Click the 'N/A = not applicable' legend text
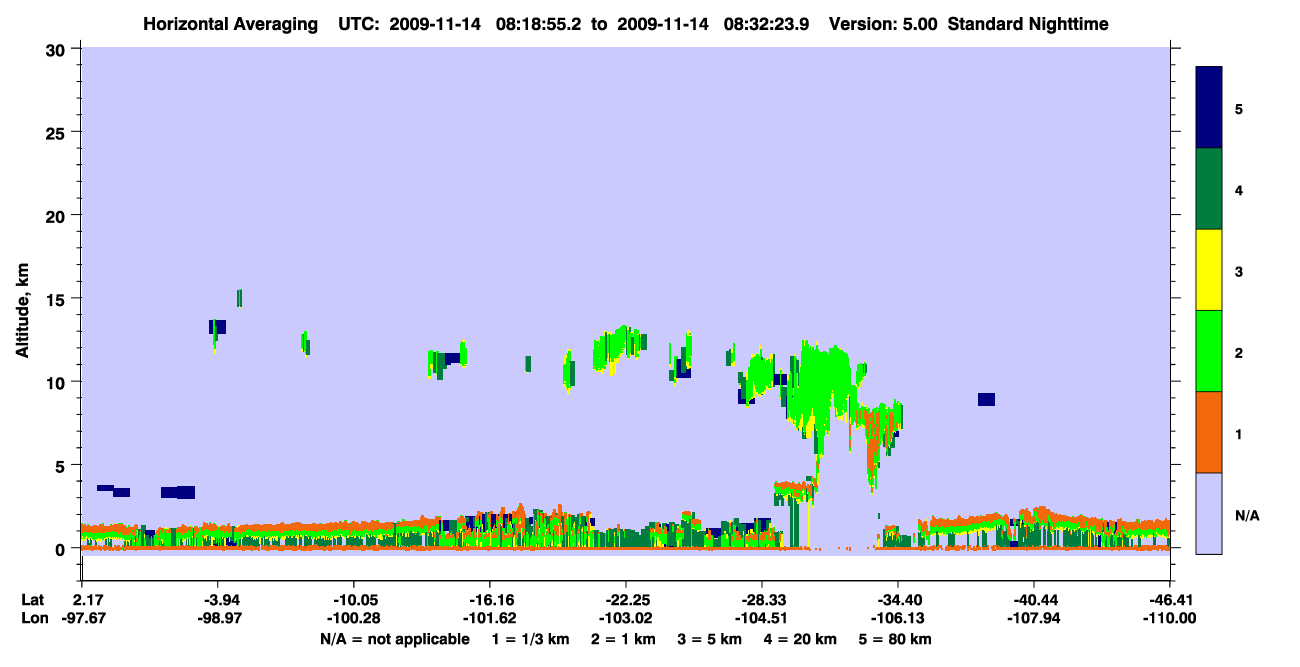 [394, 639]
